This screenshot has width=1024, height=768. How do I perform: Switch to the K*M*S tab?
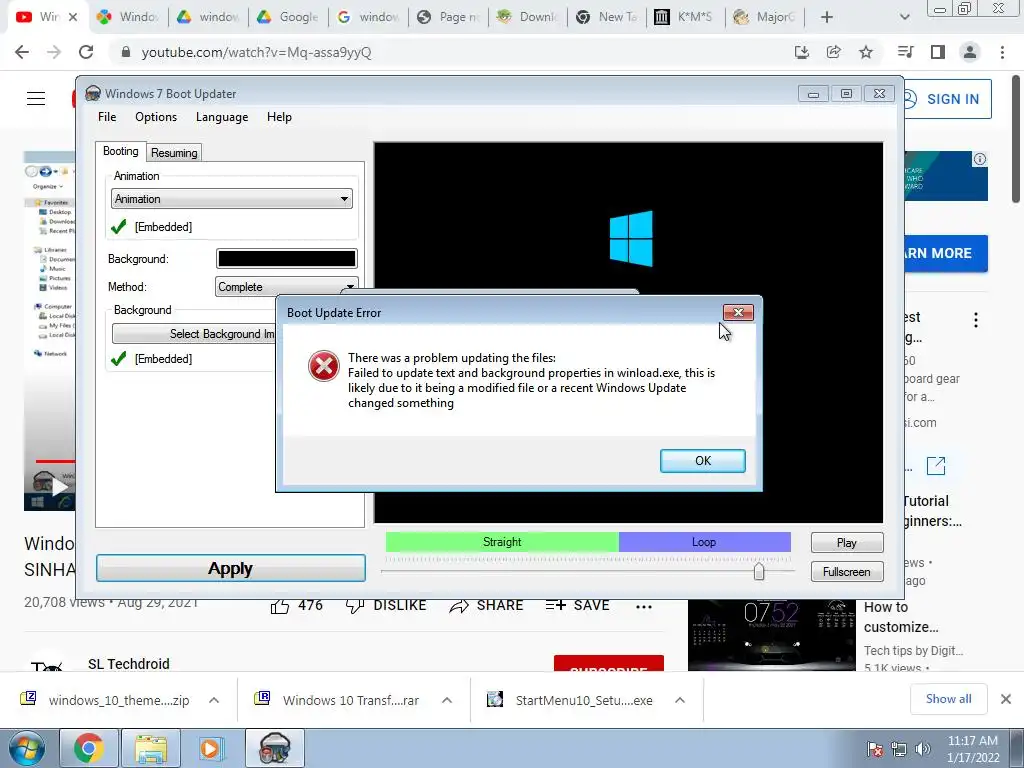[x=685, y=17]
